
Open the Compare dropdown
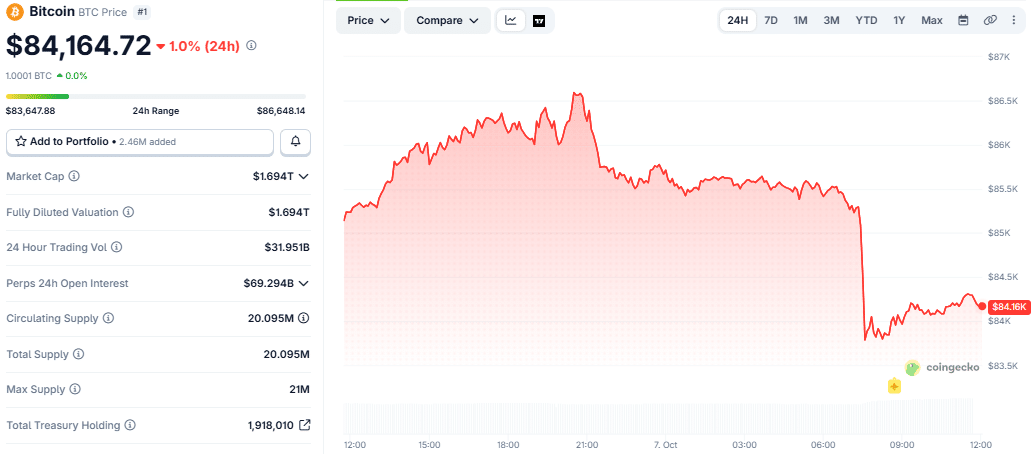pyautogui.click(x=447, y=20)
